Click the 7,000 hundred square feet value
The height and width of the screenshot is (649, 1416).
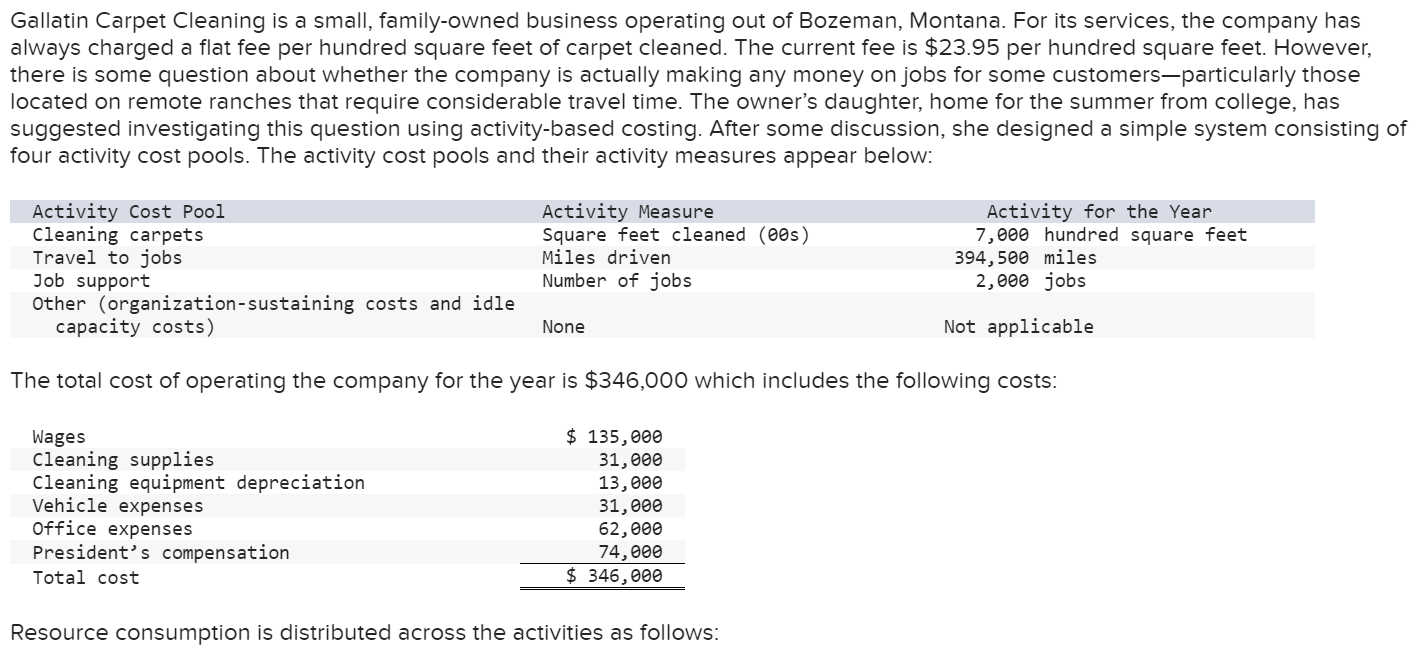tap(1111, 234)
